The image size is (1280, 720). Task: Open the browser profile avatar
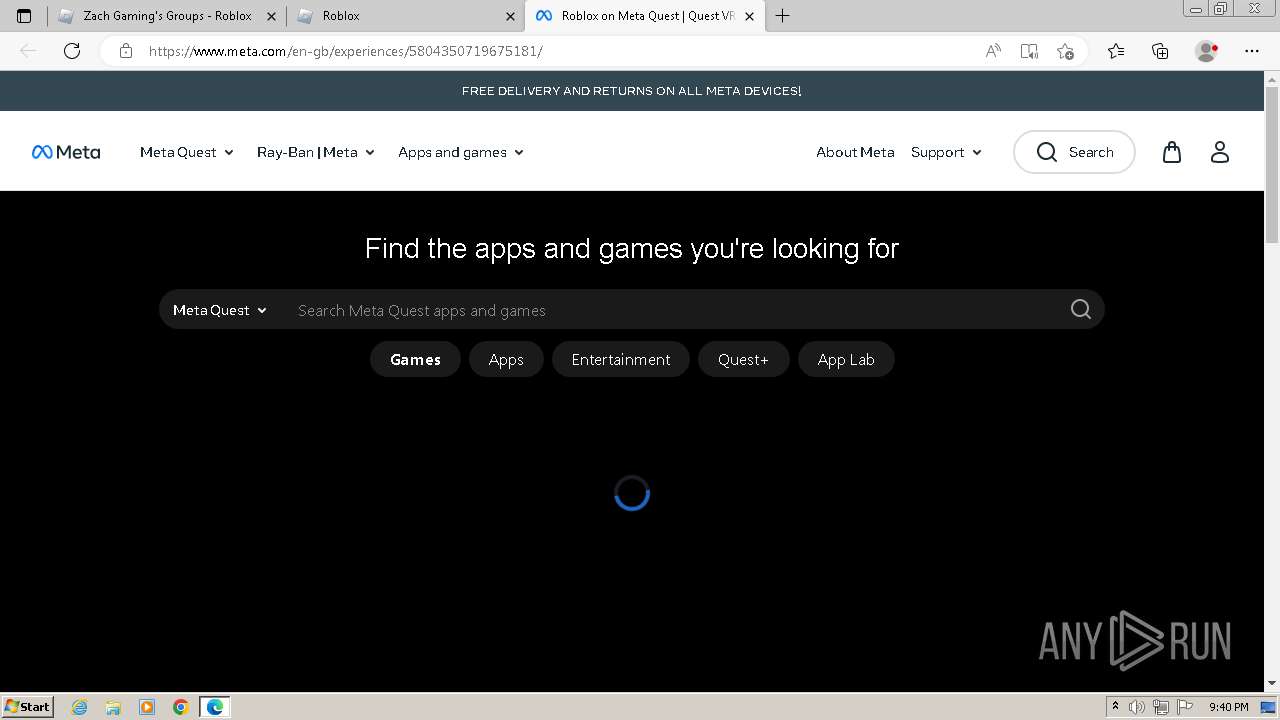1207,51
